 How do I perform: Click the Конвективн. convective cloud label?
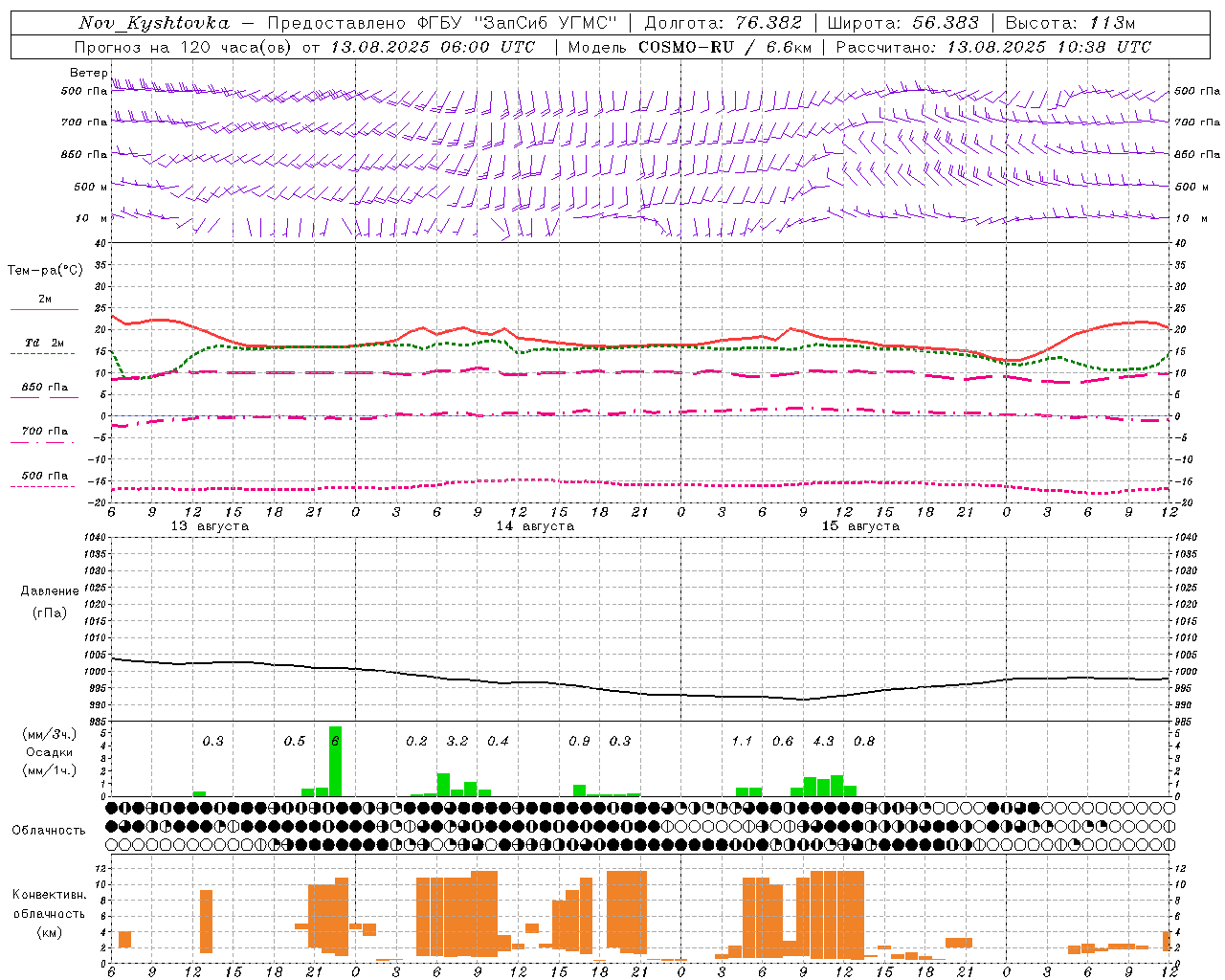(49, 894)
